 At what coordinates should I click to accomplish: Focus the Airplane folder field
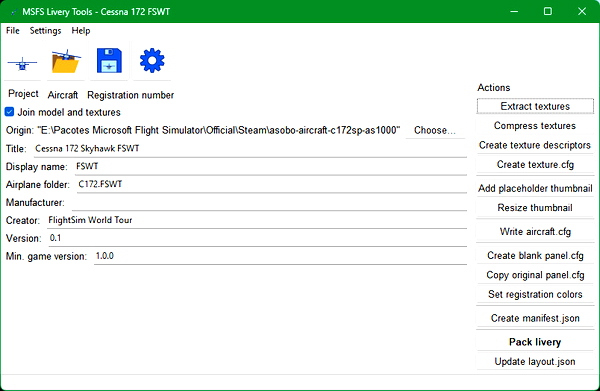pyautogui.click(x=272, y=184)
